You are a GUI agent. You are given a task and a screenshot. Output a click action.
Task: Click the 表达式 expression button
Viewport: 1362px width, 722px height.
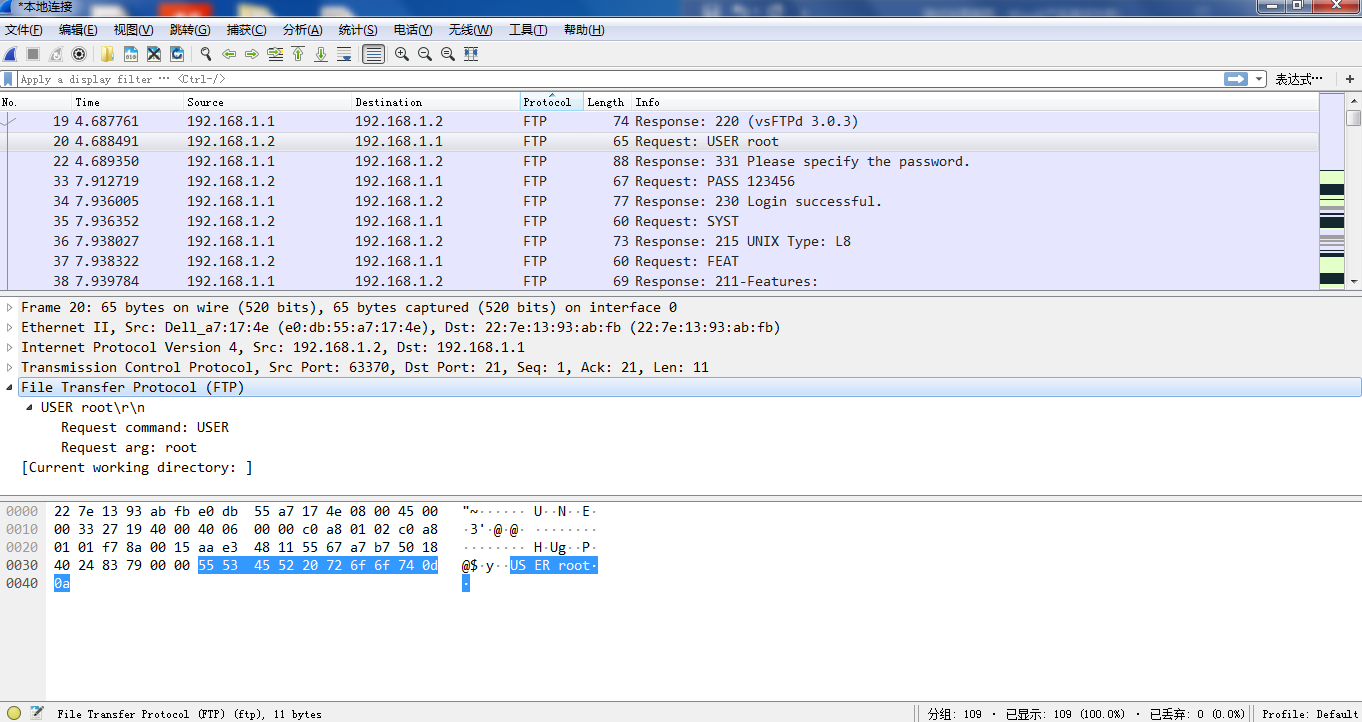[x=1299, y=79]
